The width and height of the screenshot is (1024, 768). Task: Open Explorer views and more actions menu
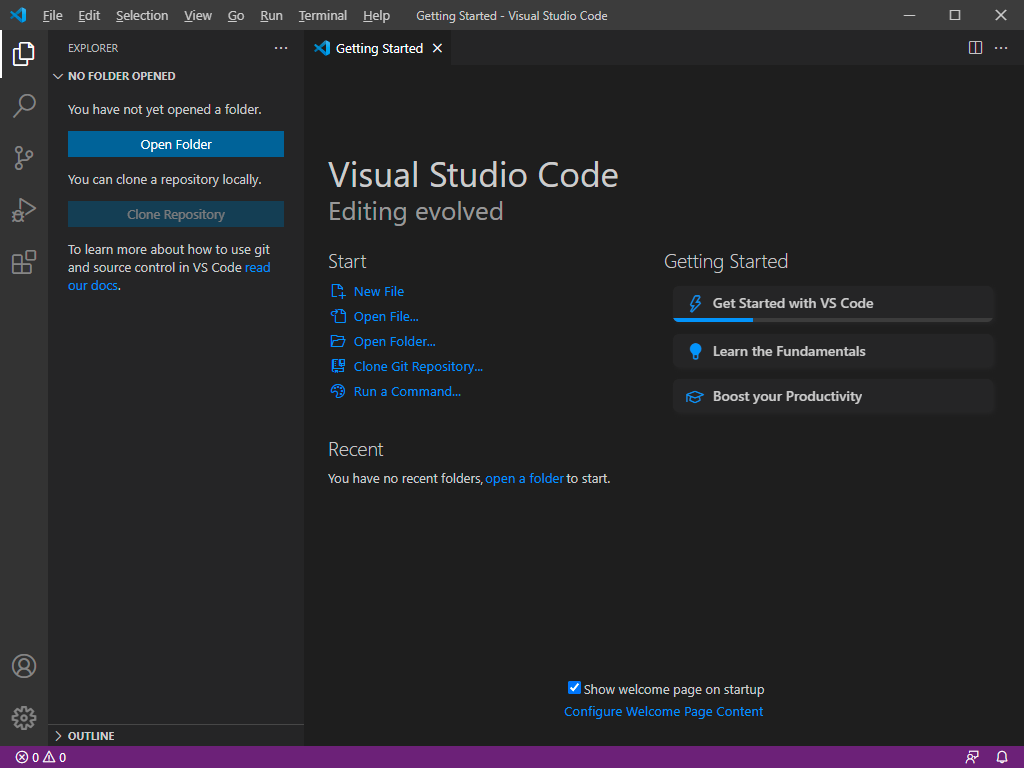pos(281,48)
